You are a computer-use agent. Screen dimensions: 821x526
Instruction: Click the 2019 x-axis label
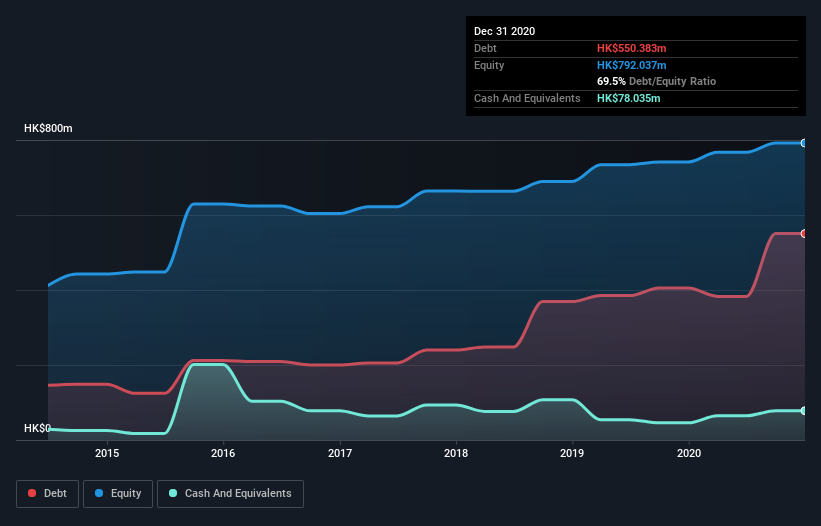(x=572, y=453)
